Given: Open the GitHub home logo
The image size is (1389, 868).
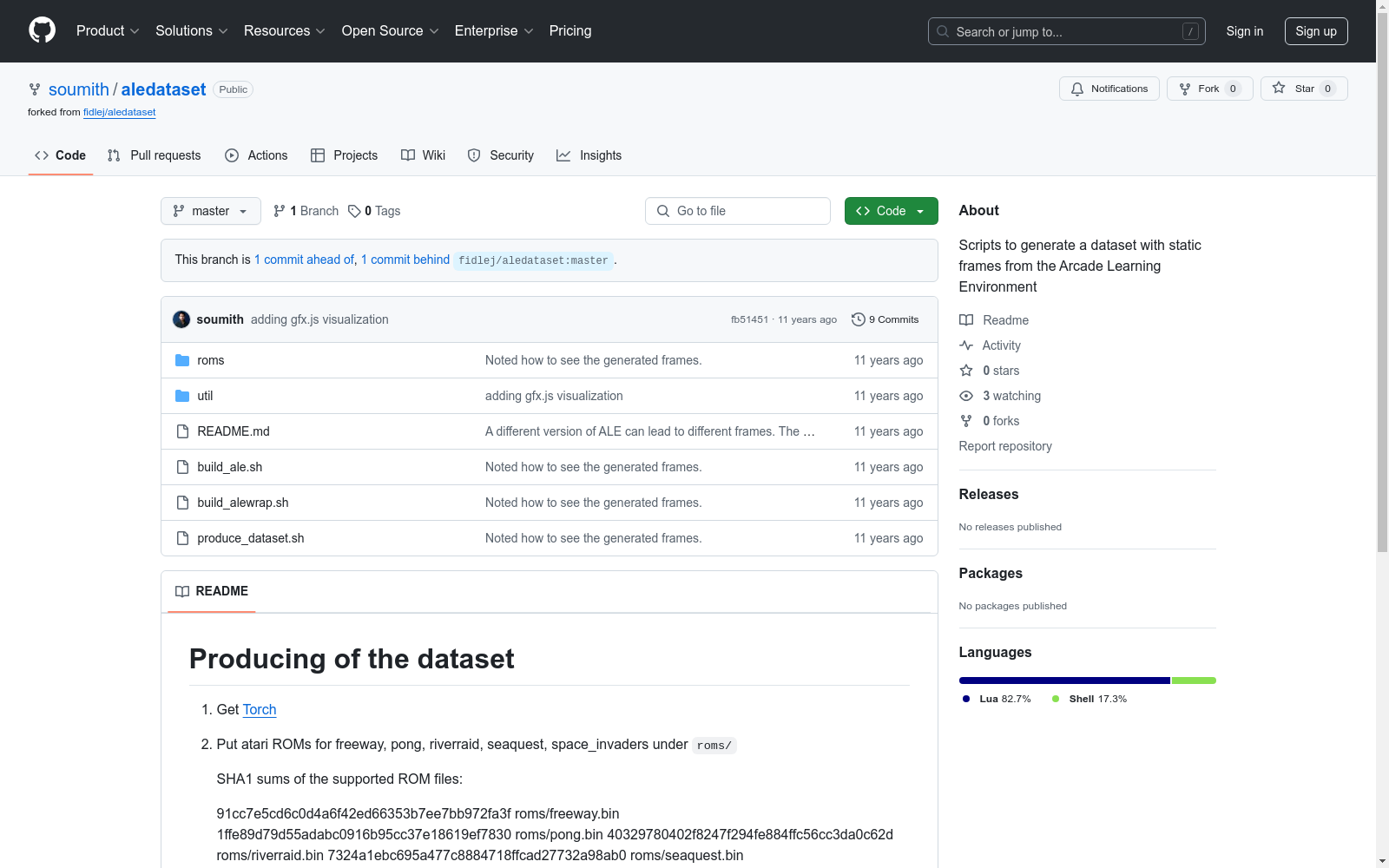Looking at the screenshot, I should tap(42, 30).
